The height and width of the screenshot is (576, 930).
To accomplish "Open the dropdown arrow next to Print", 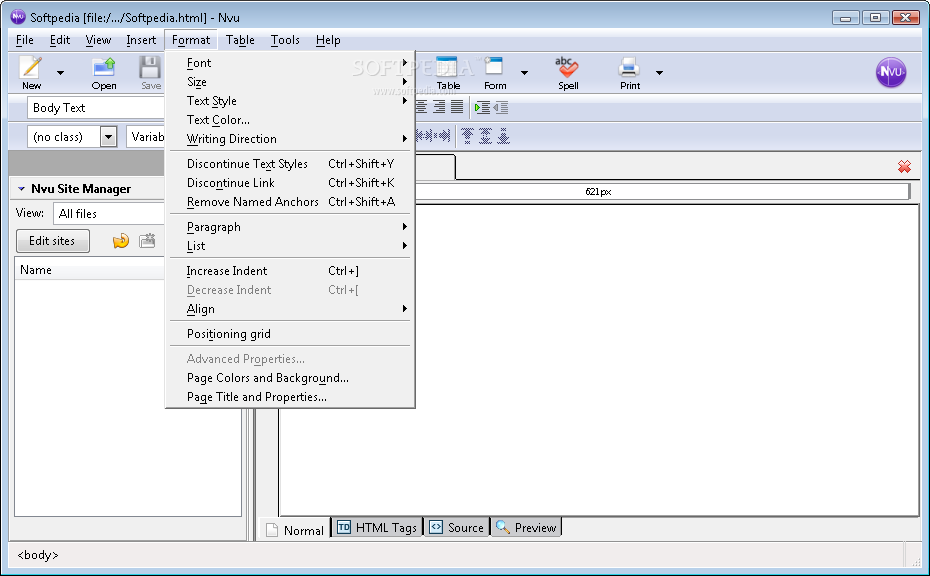I will [659, 73].
